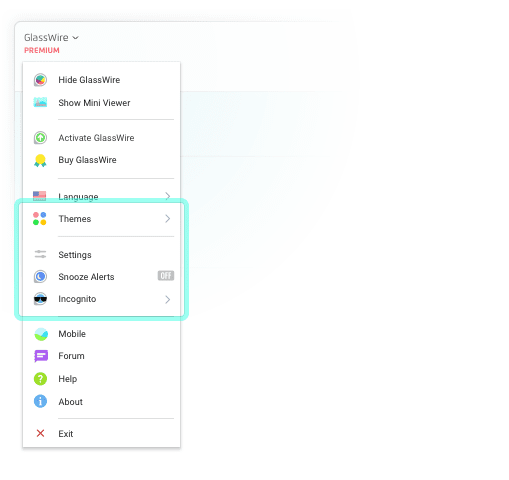Click the red X Exit icon

(40, 433)
